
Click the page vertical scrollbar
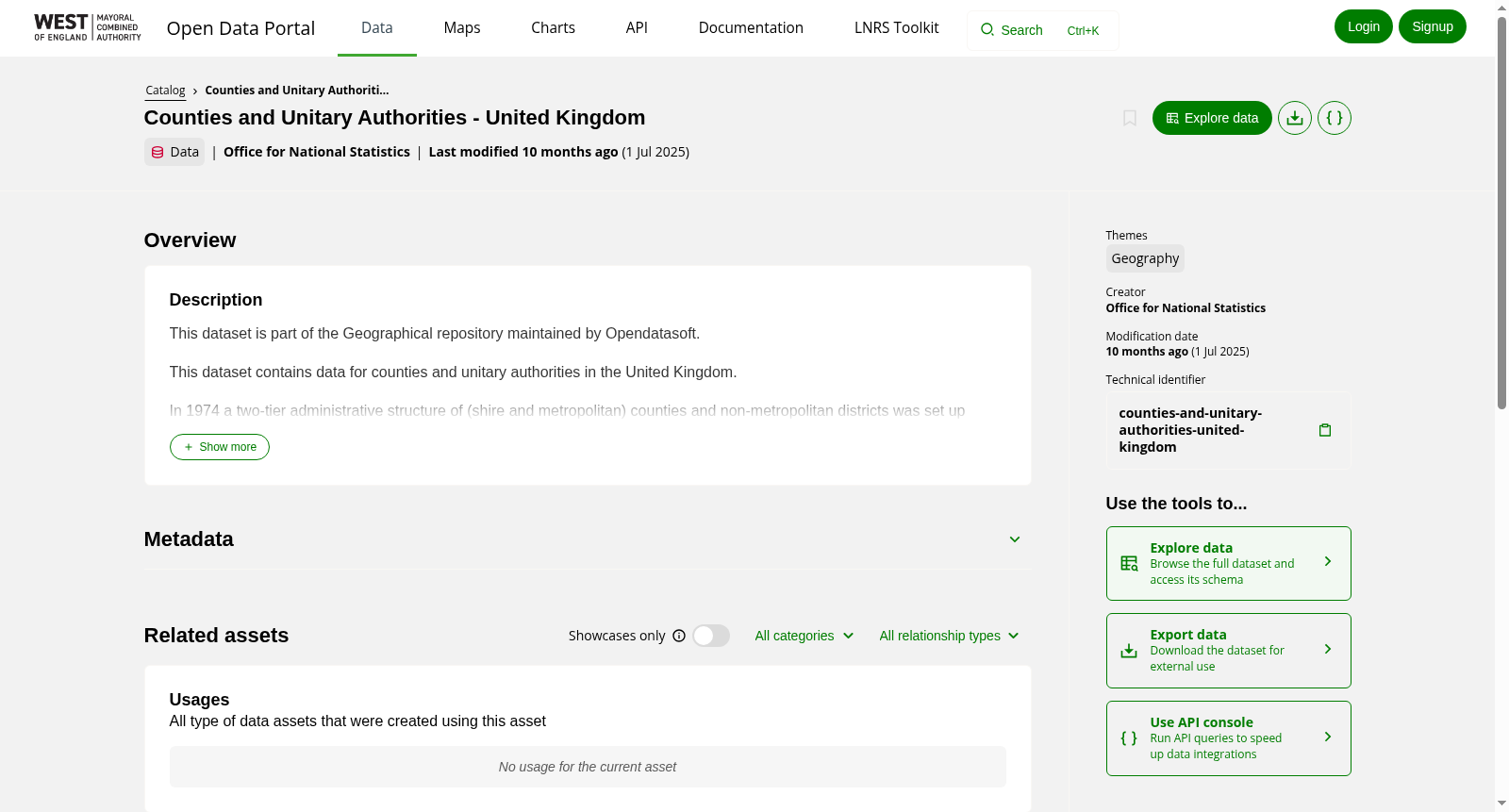click(x=1501, y=212)
